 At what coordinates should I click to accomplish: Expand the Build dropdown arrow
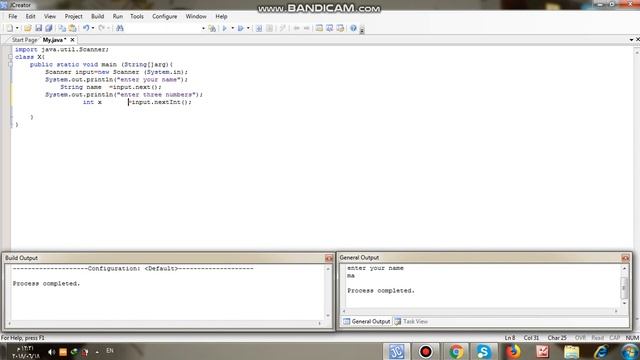[x=233, y=28]
